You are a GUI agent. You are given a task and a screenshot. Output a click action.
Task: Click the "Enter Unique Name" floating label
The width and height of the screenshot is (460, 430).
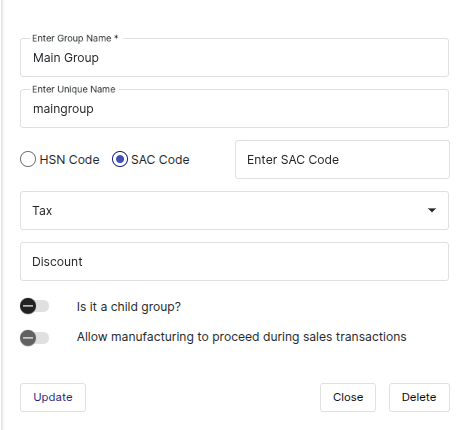[74, 89]
